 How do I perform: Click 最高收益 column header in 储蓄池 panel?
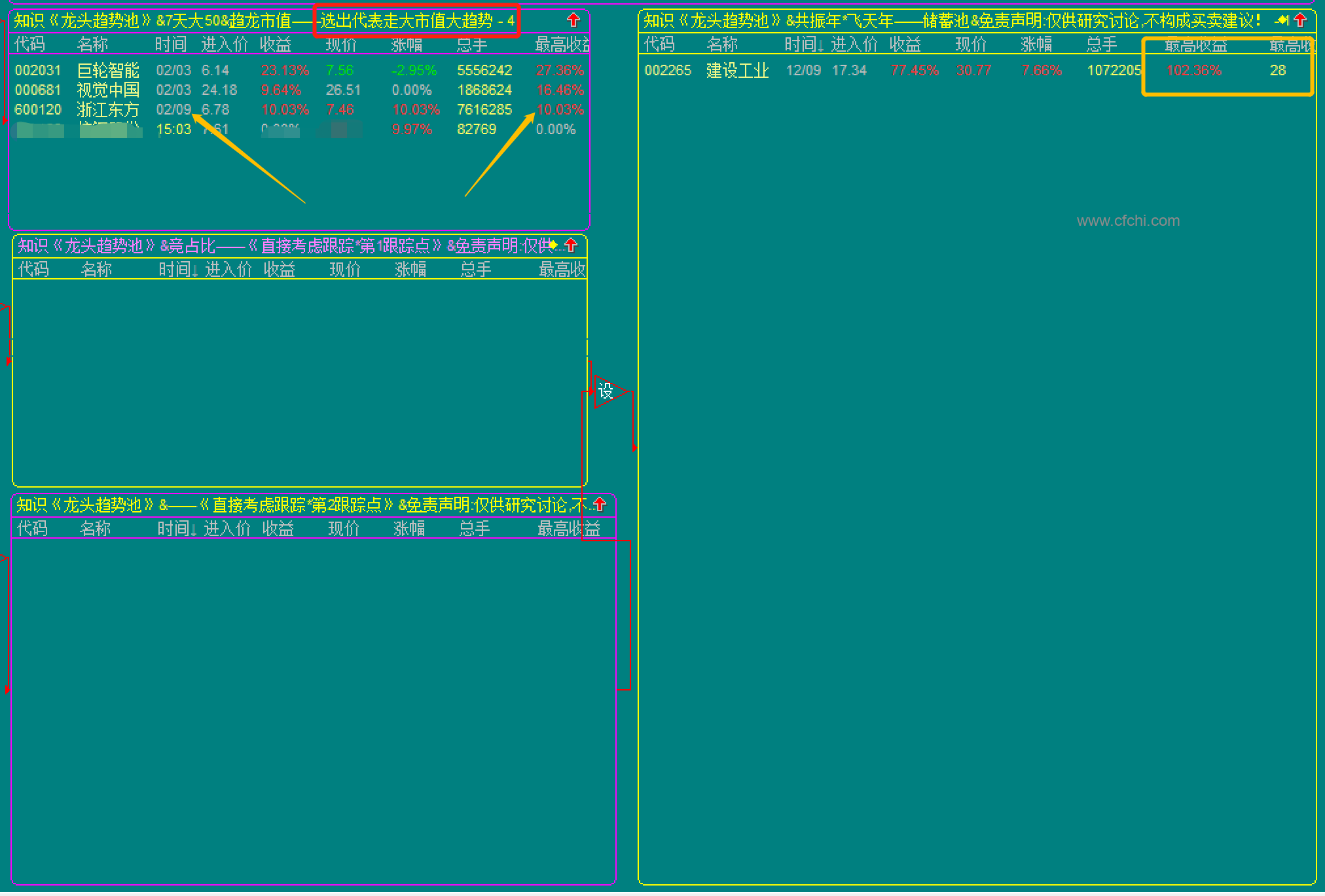[x=1195, y=45]
